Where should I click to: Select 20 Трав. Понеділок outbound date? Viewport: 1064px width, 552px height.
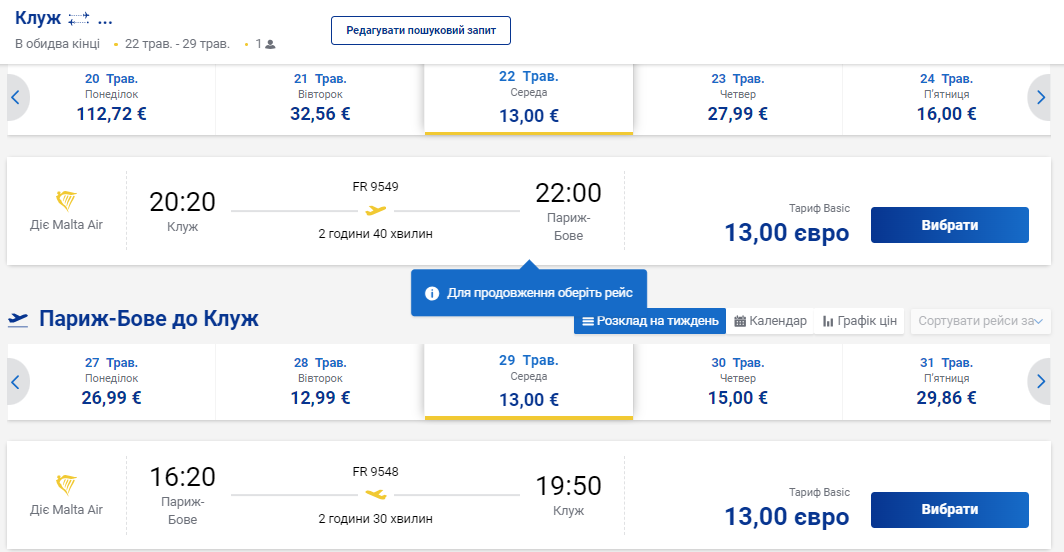112,100
